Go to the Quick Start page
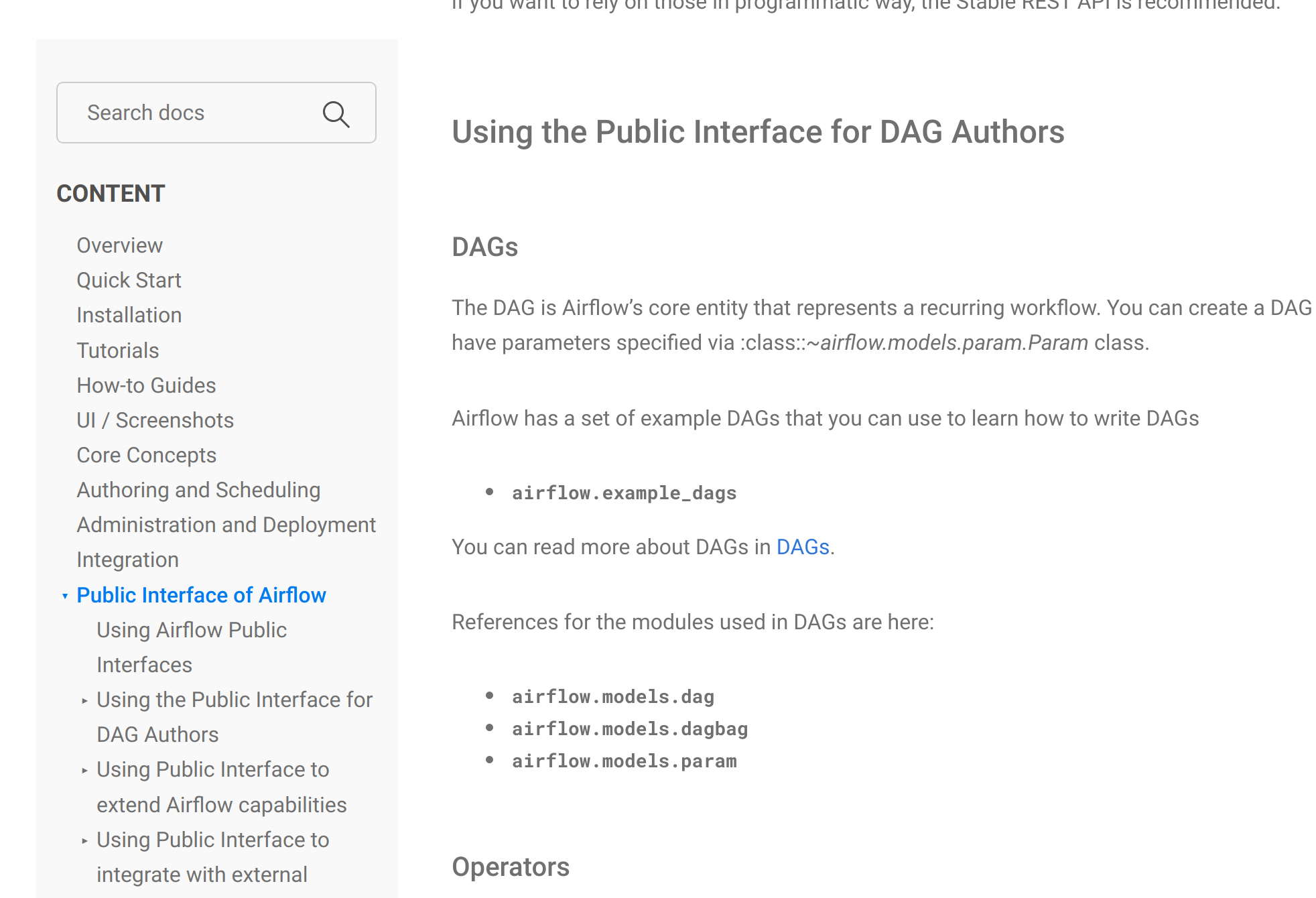This screenshot has height=898, width=1316. 129,280
